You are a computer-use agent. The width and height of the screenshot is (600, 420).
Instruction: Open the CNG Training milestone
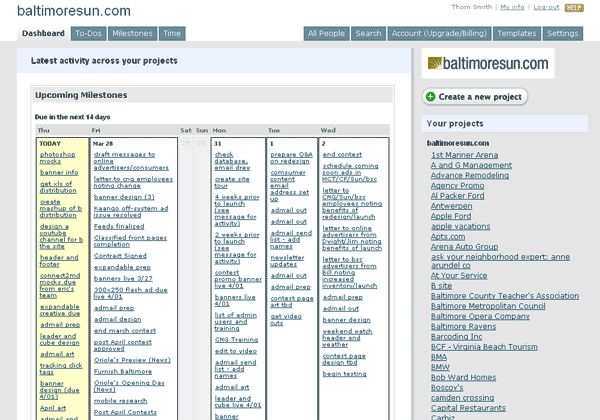(x=236, y=340)
